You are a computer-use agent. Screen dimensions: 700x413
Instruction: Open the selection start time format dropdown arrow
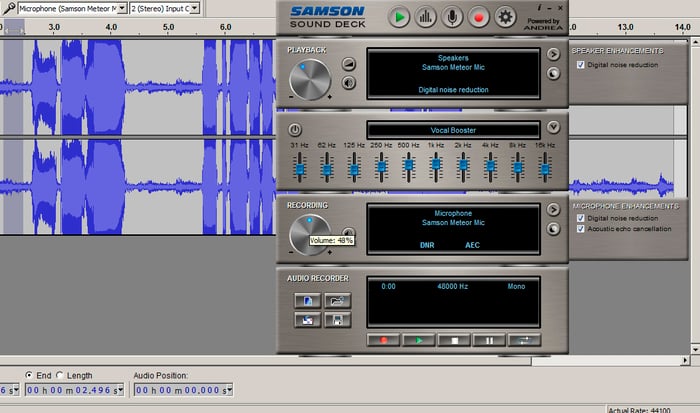tap(16, 390)
